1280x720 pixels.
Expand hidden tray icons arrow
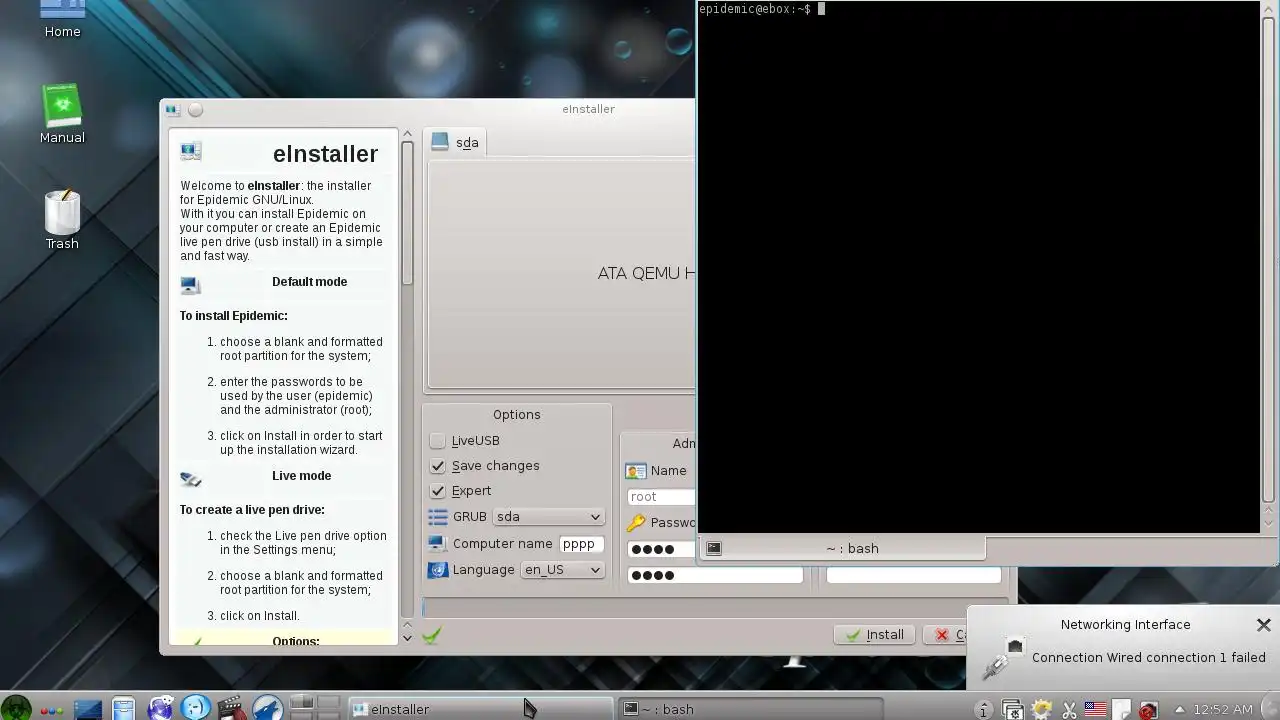pyautogui.click(x=1179, y=710)
